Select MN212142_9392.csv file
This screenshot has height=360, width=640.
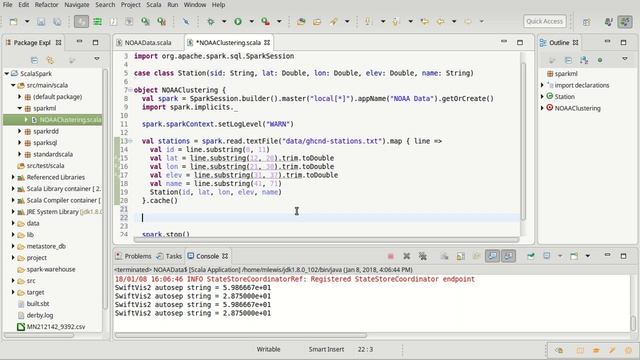point(56,327)
